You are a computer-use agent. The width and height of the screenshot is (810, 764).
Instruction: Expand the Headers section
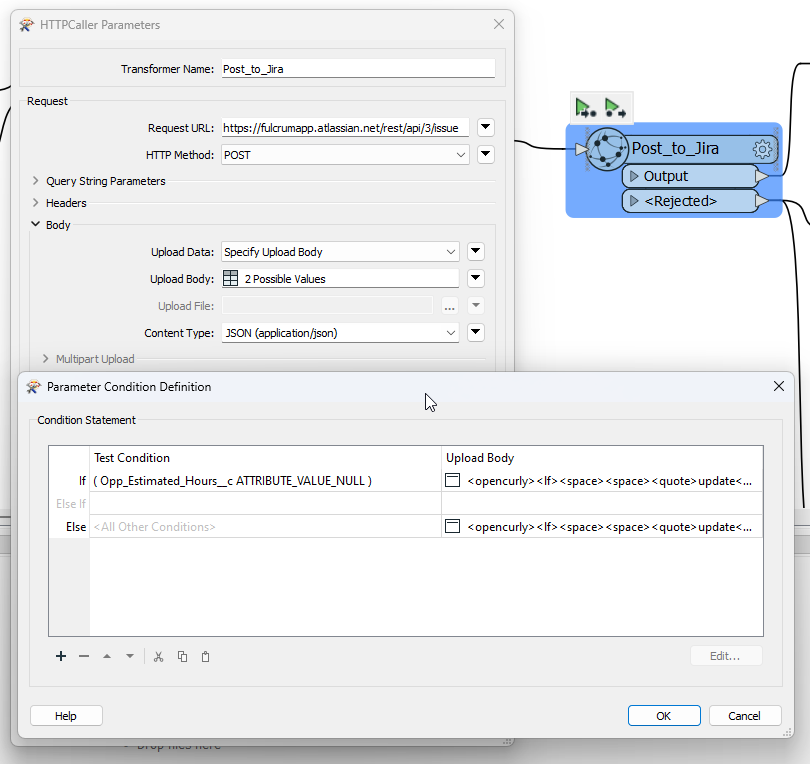tap(36, 202)
